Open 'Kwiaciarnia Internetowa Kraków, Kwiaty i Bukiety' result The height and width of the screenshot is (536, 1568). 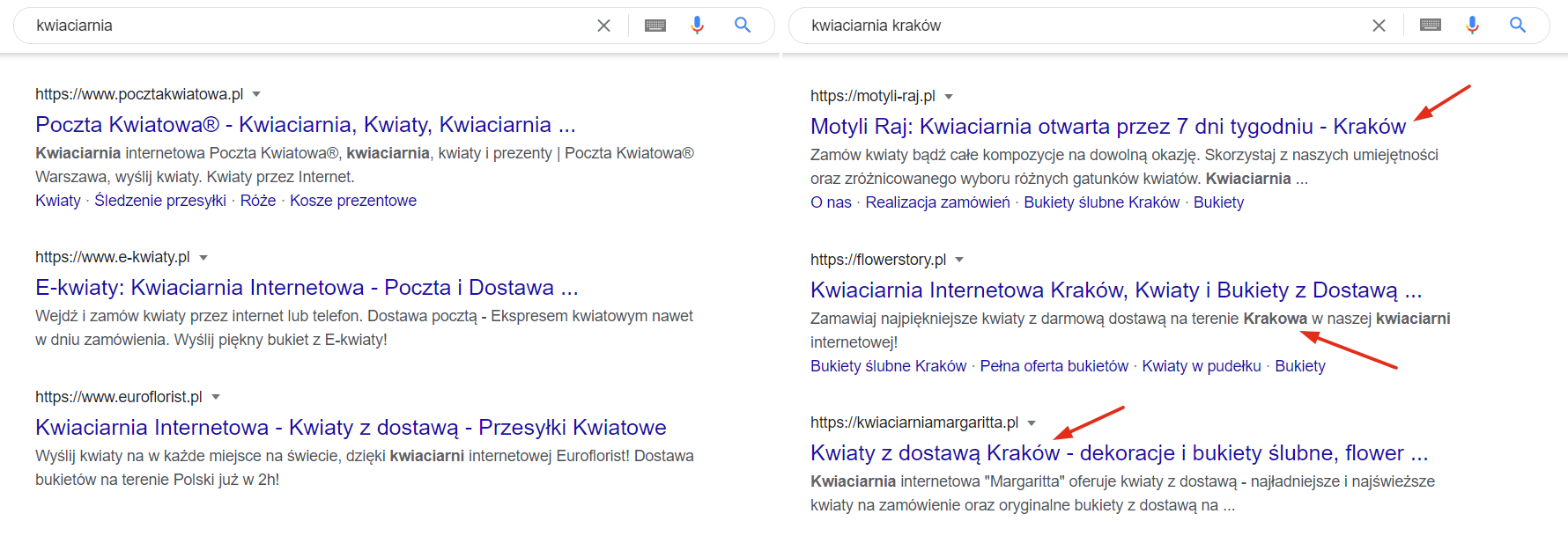tap(1116, 290)
